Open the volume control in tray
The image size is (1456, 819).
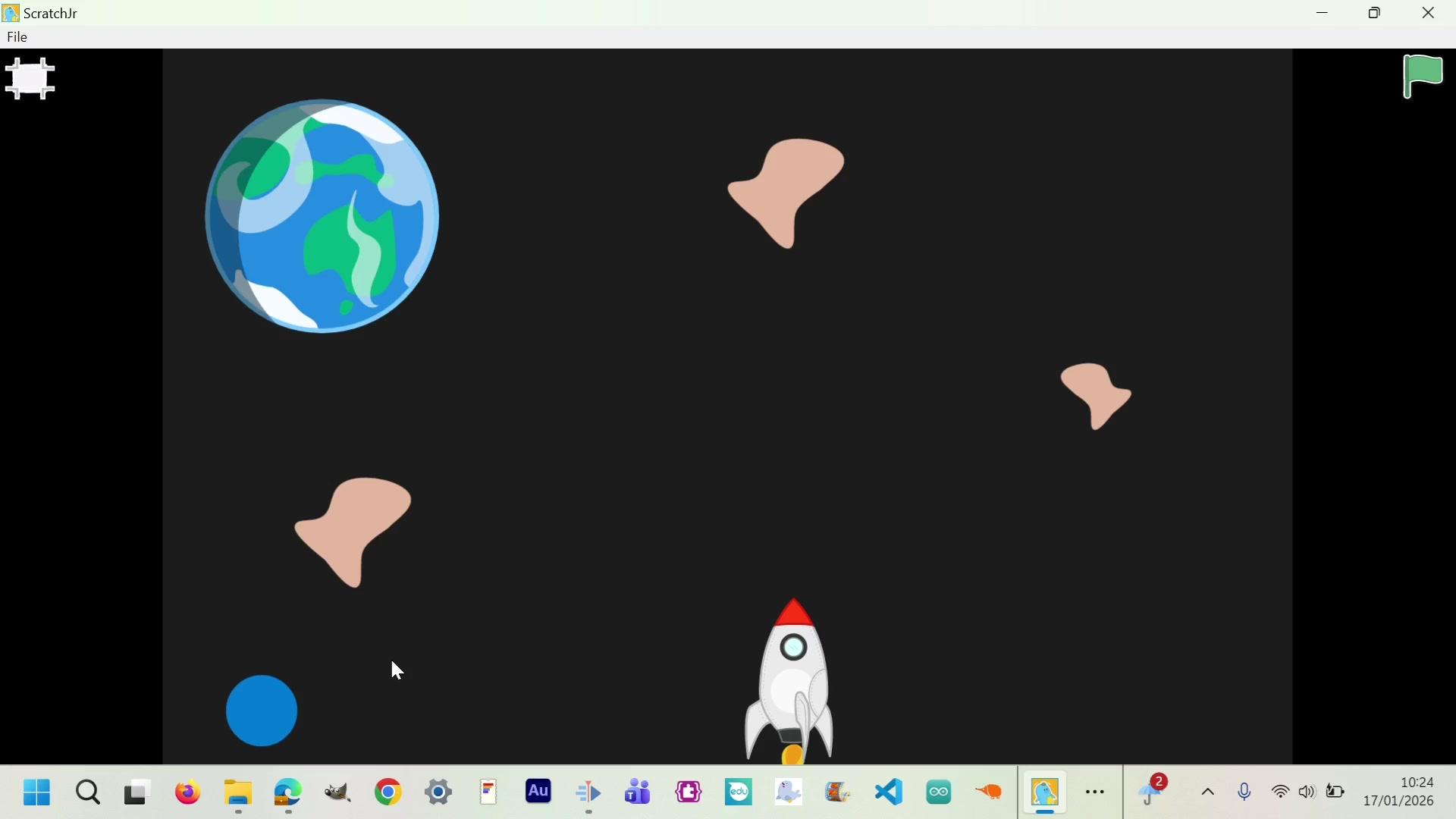click(x=1307, y=793)
